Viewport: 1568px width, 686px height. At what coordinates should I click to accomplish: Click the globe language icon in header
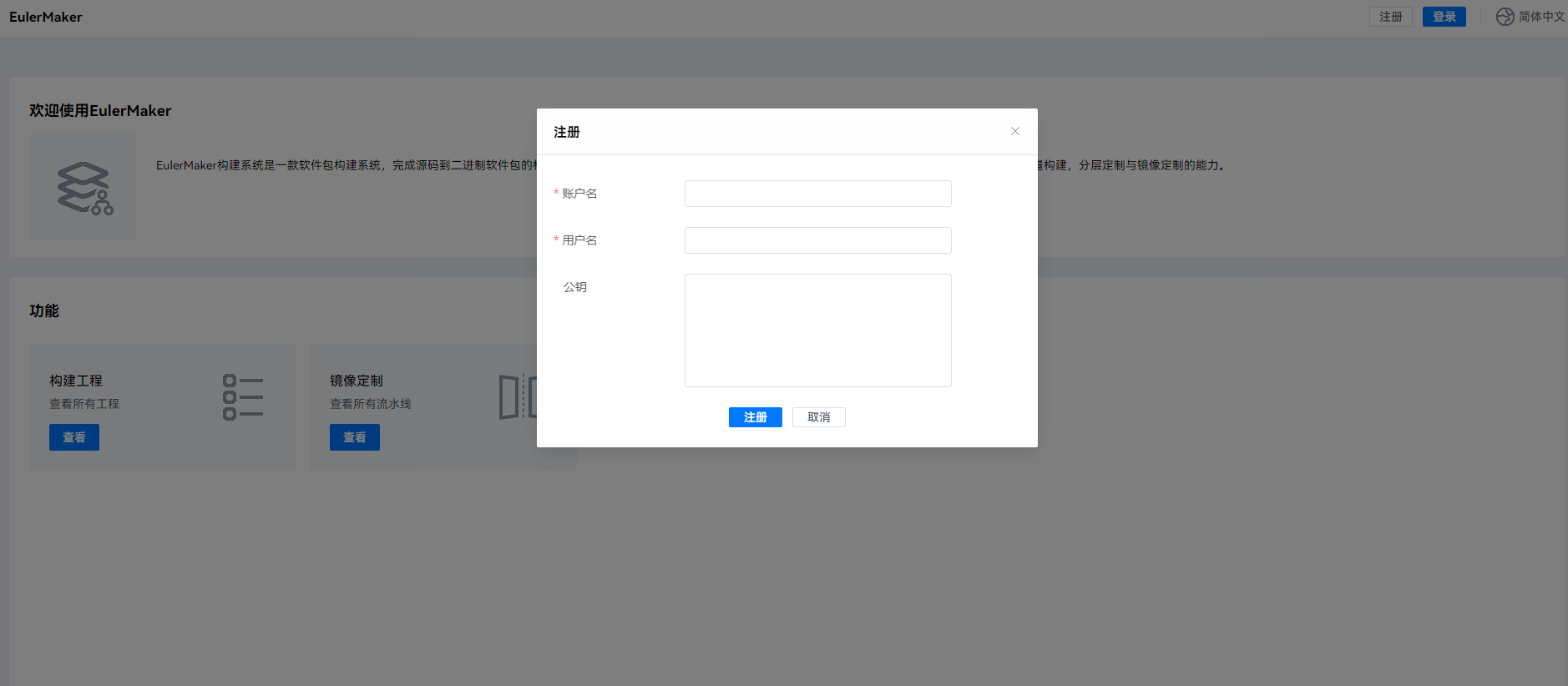(1505, 17)
